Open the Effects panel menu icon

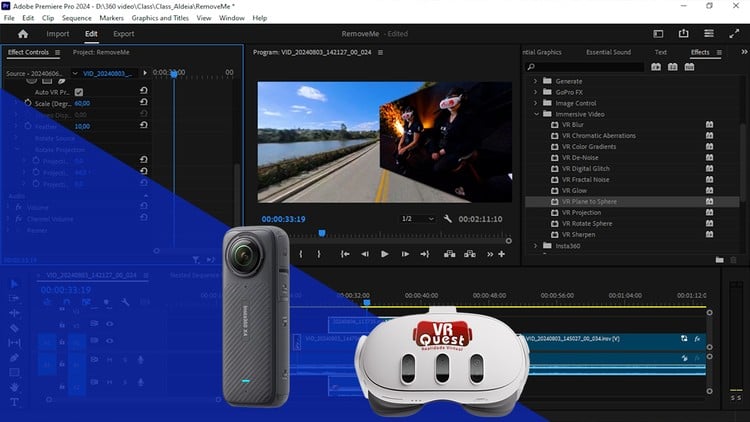click(x=719, y=52)
